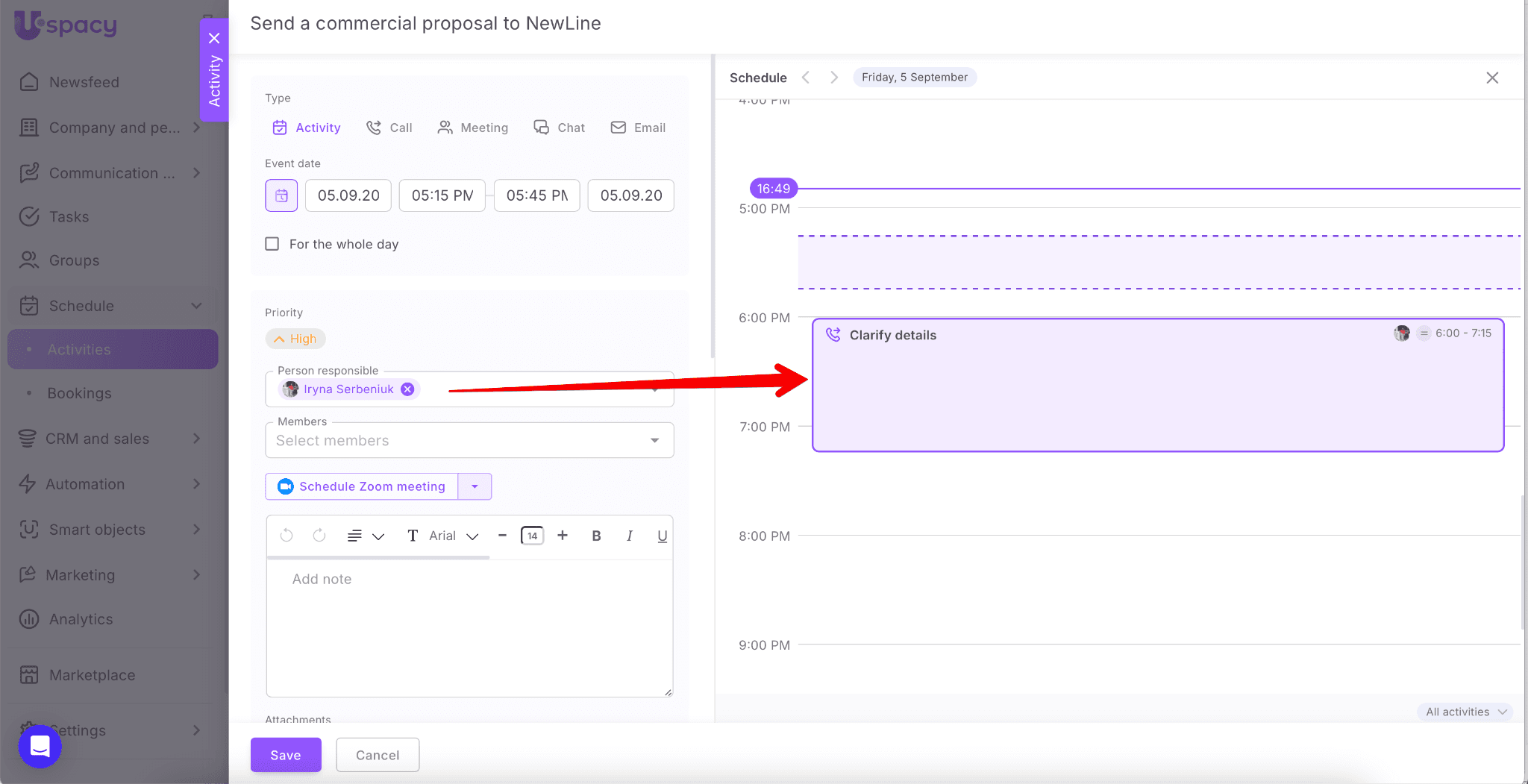Increase font size with plus icon

pos(563,536)
